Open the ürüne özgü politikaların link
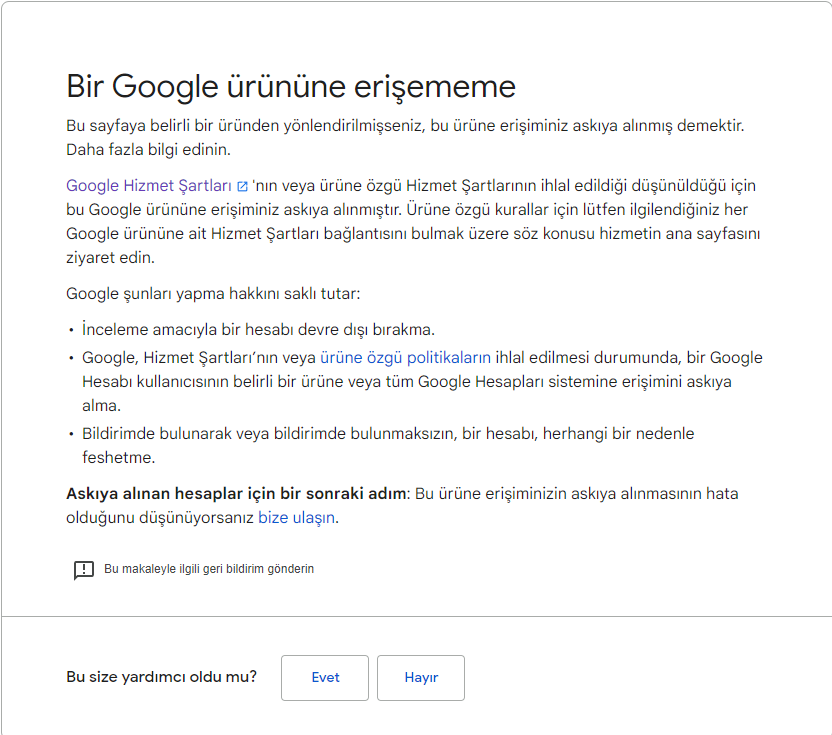This screenshot has width=832, height=735. (405, 358)
